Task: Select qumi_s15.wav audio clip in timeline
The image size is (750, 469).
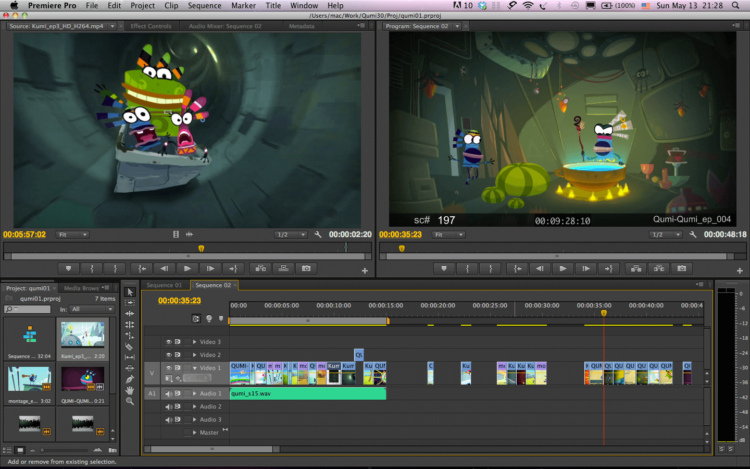Action: click(x=308, y=393)
